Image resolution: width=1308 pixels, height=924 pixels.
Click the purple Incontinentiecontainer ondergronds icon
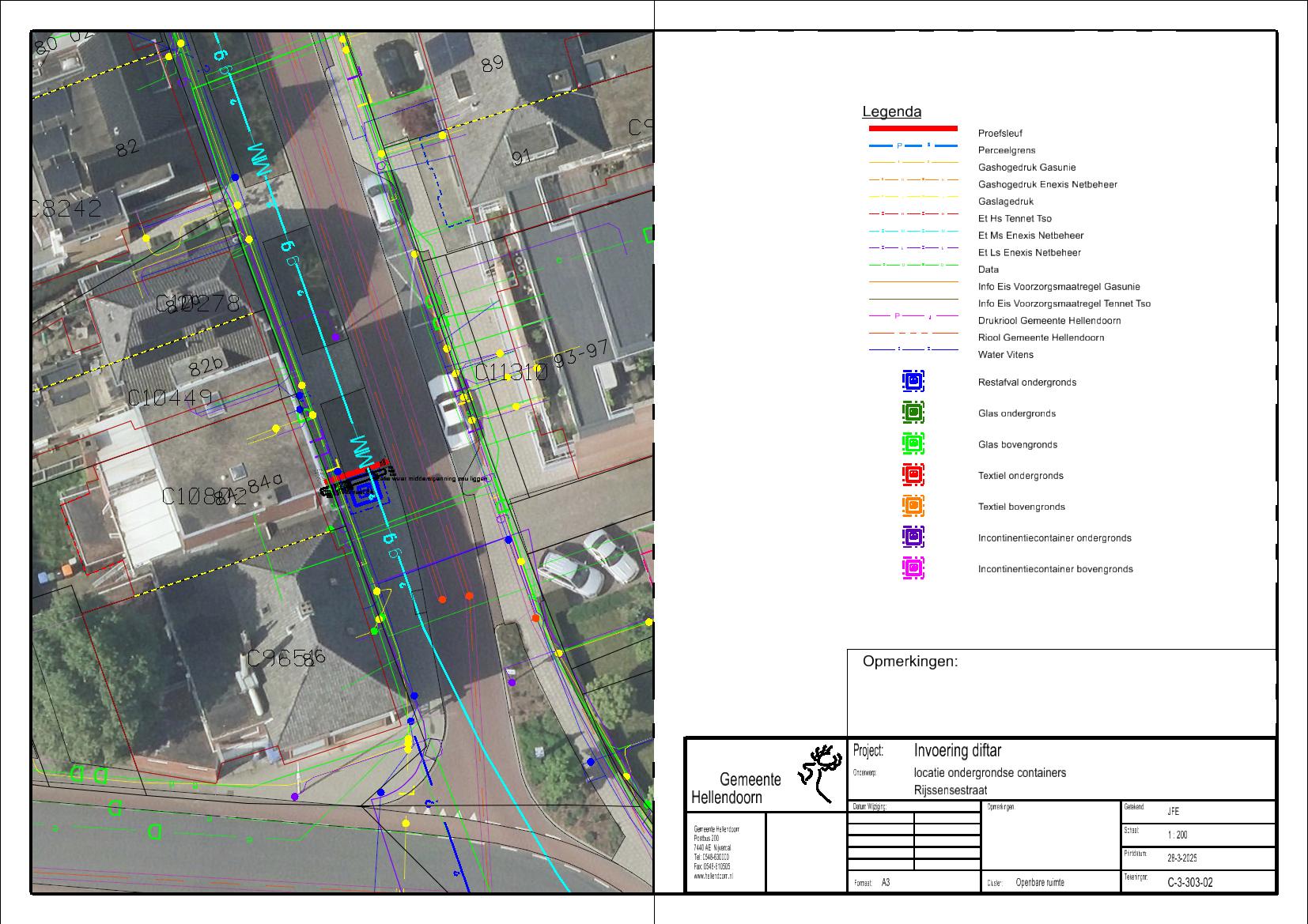click(x=913, y=537)
